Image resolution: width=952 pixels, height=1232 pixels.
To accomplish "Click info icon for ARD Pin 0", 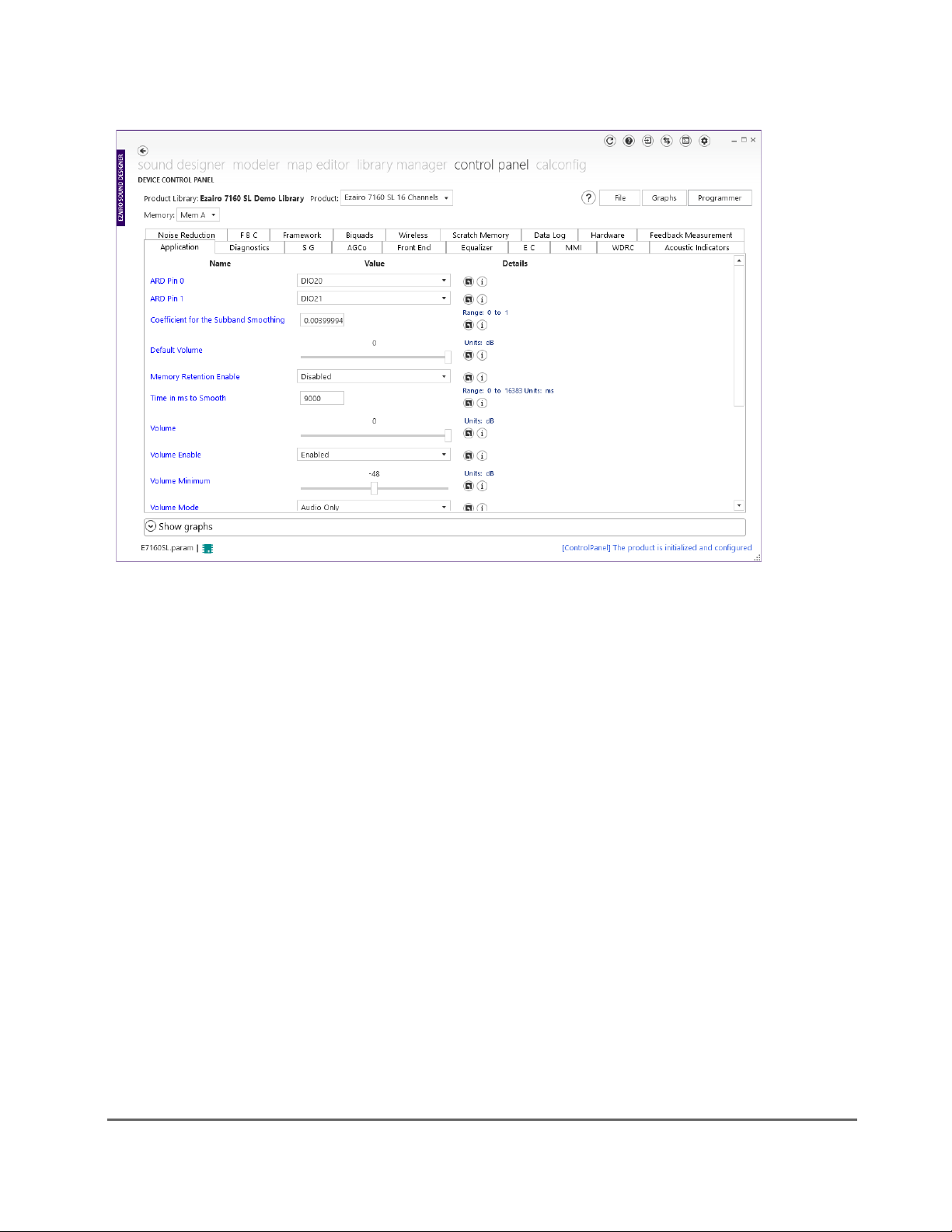I will click(x=482, y=281).
